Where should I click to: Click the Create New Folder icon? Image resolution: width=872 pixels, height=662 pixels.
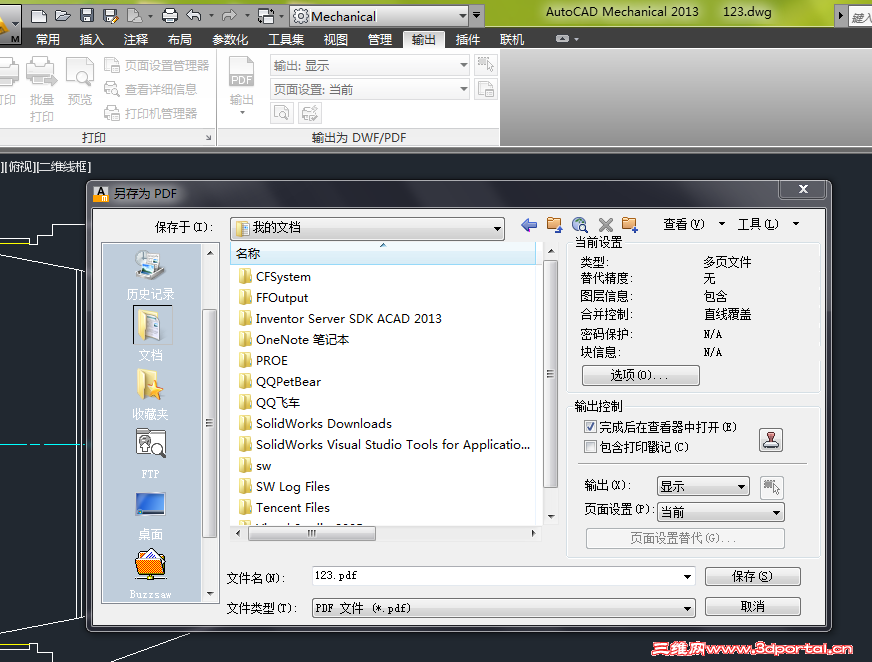(630, 225)
